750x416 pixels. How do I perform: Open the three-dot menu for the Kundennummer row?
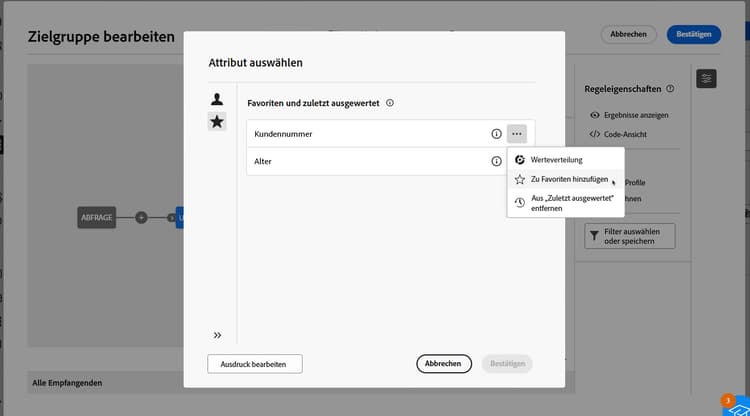click(517, 134)
